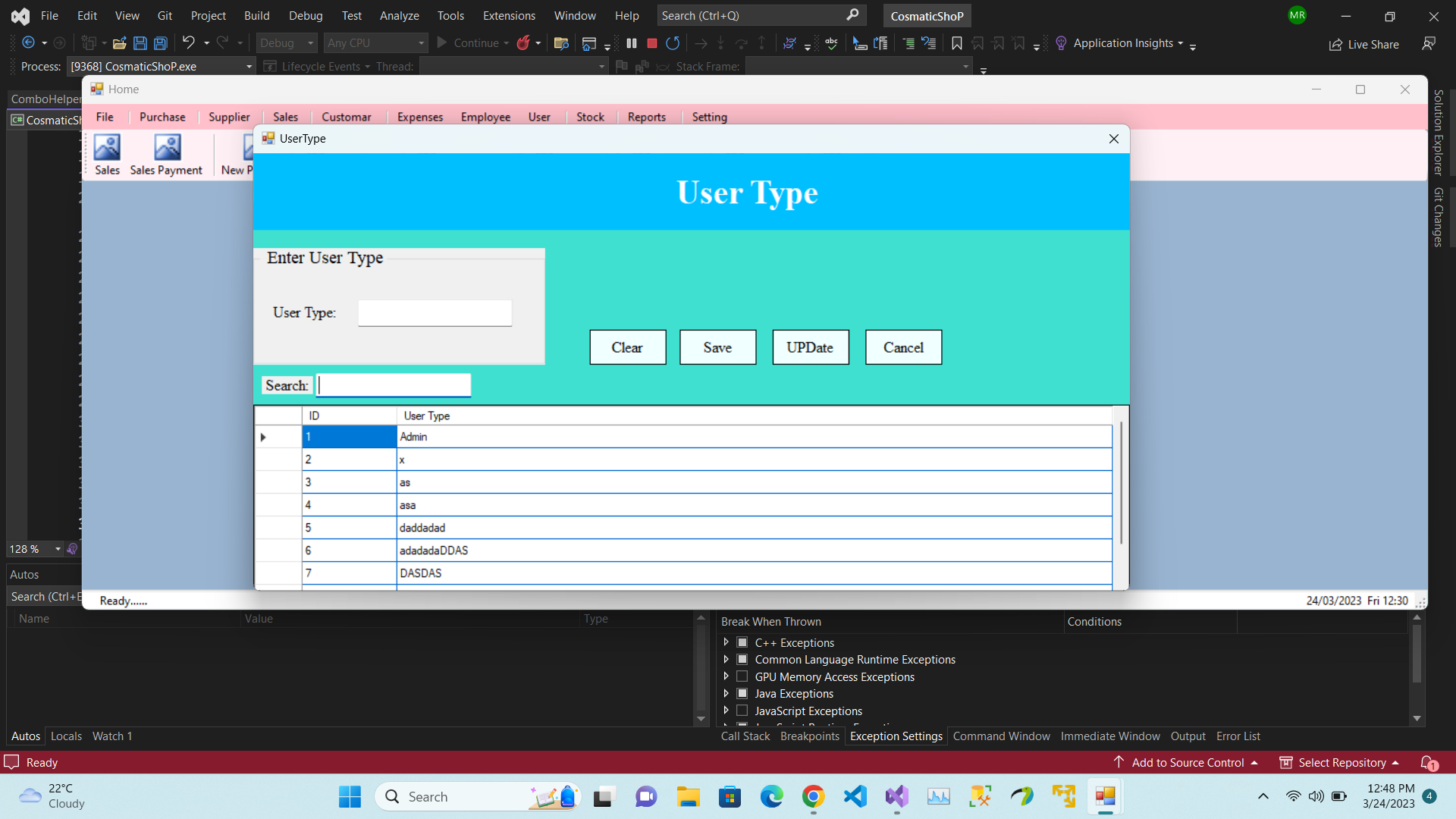
Task: Click the Sales Payment image icon
Action: [x=167, y=147]
